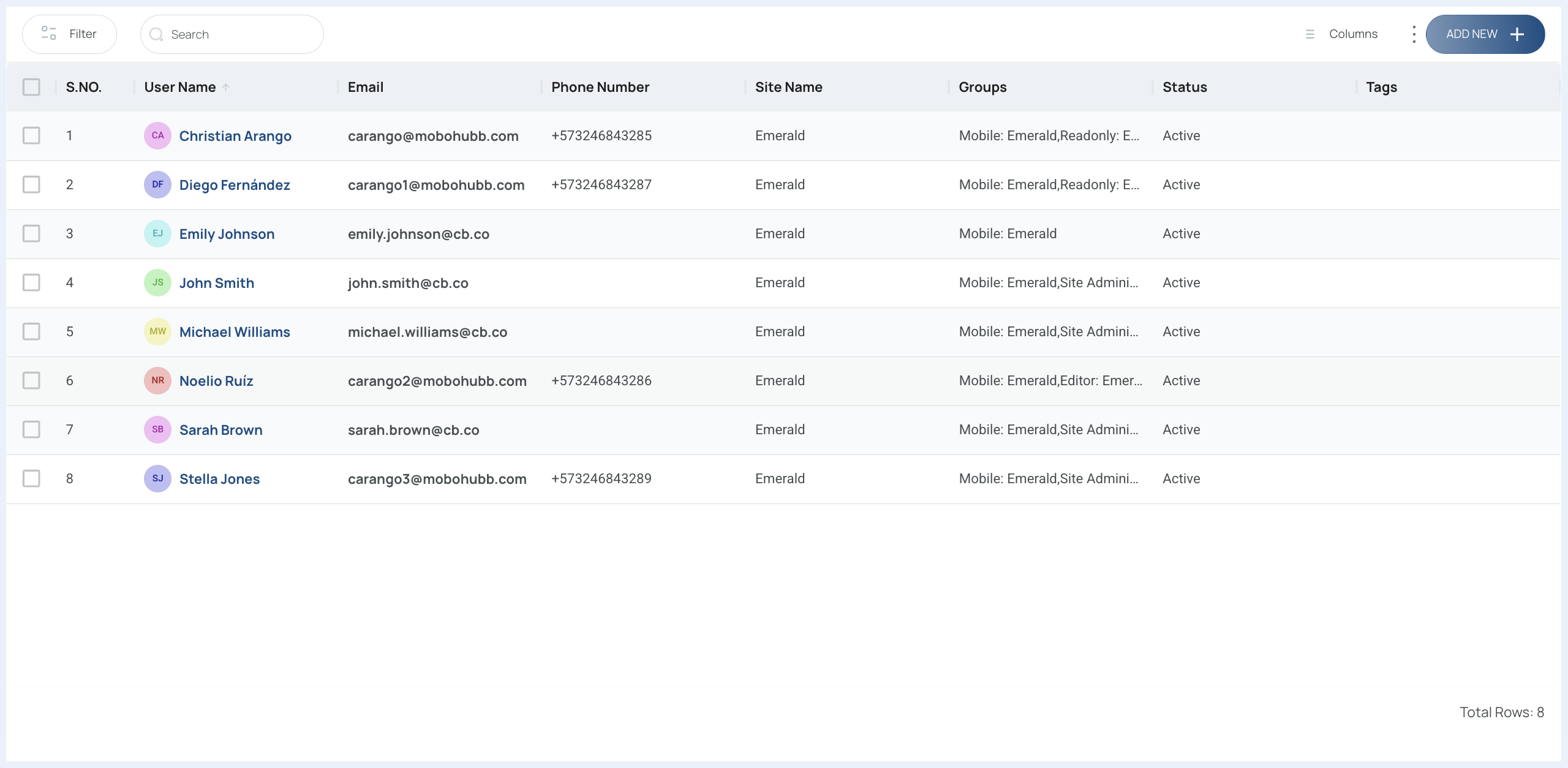Click the Columns list icon

pyautogui.click(x=1310, y=34)
